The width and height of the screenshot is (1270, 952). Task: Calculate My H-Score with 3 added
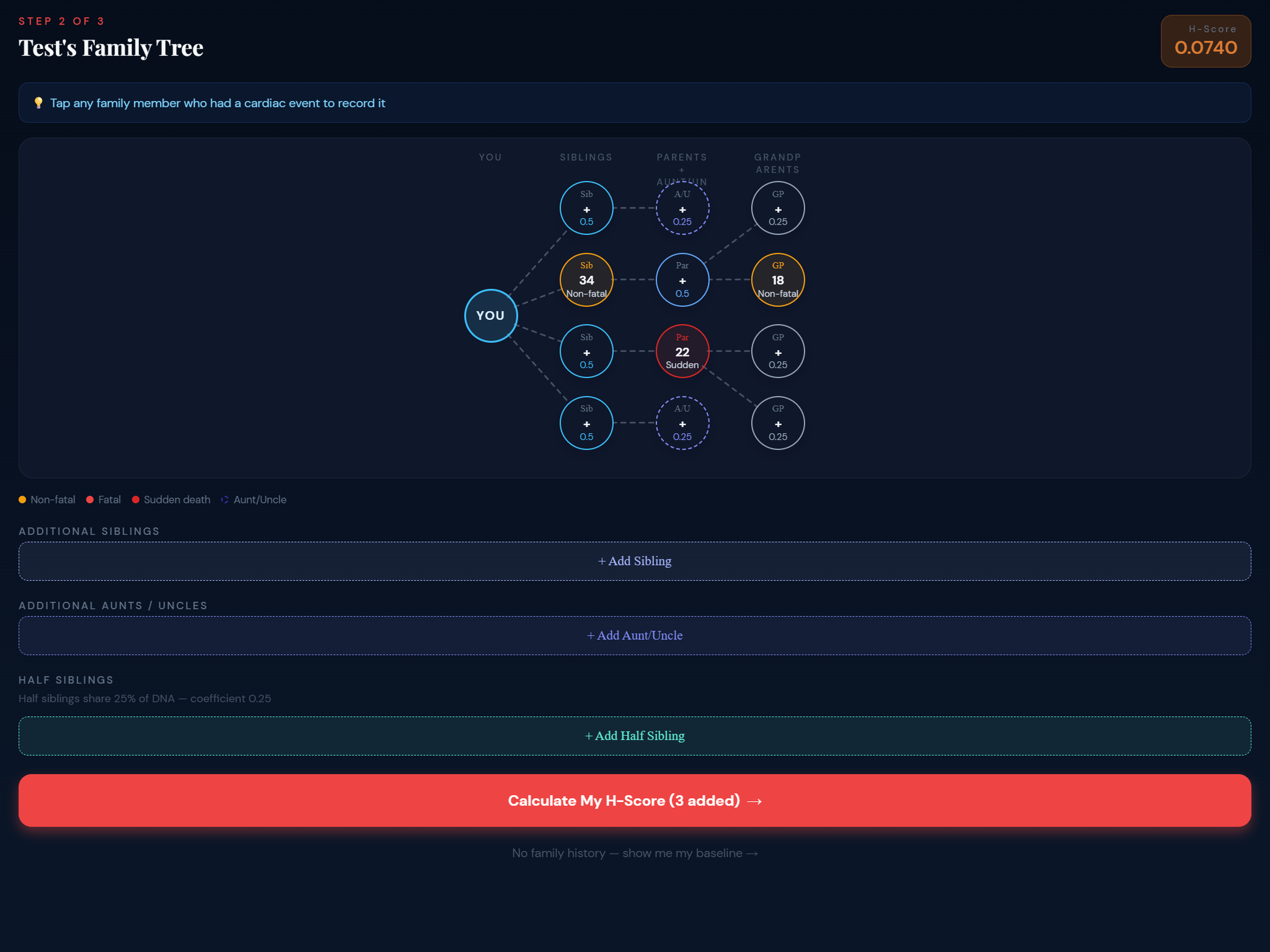point(635,800)
